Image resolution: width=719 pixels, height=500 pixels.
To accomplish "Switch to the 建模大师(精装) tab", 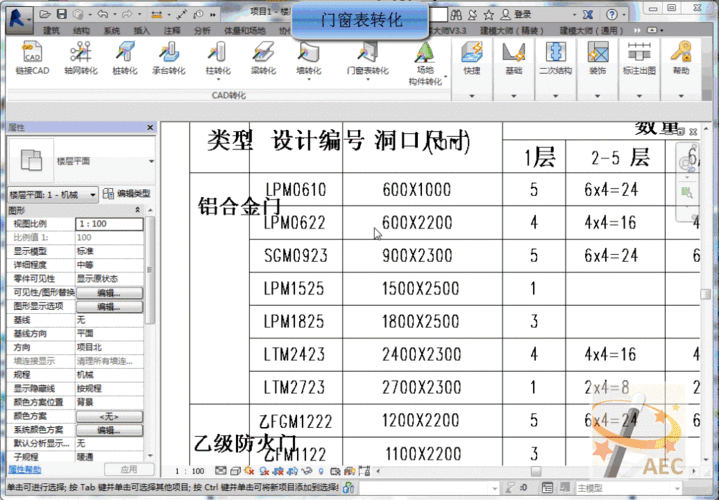I will tap(511, 31).
